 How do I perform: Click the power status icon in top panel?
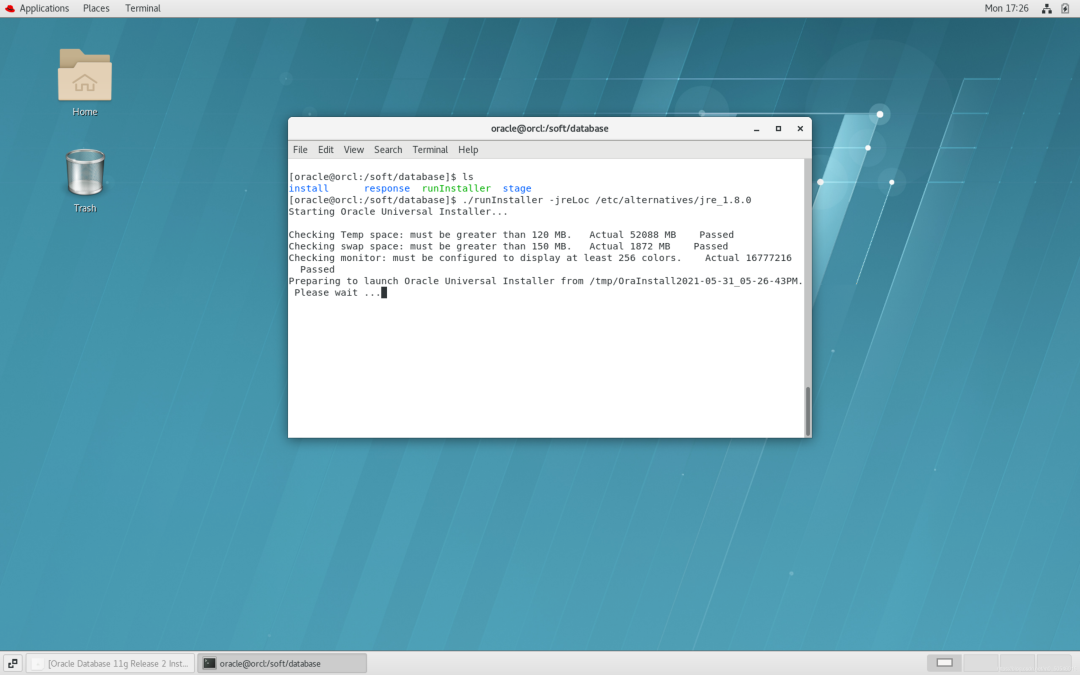tap(1064, 8)
